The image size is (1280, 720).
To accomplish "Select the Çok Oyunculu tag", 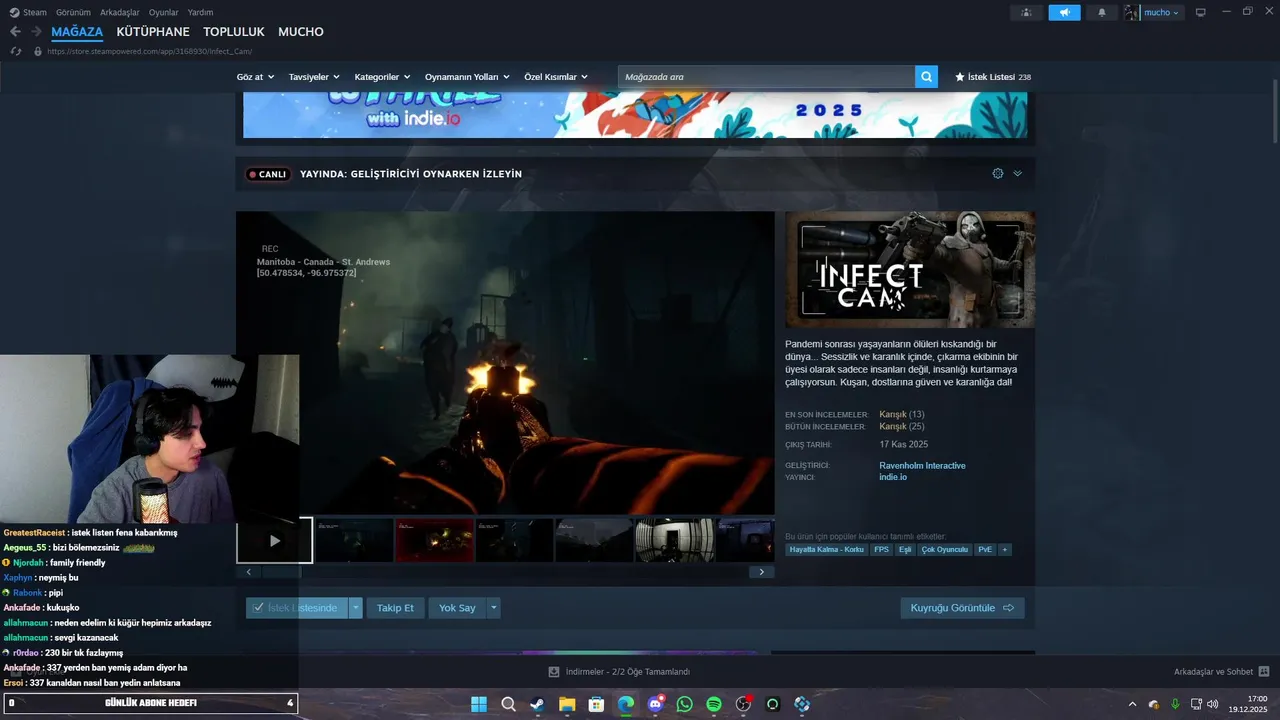I will (x=945, y=550).
